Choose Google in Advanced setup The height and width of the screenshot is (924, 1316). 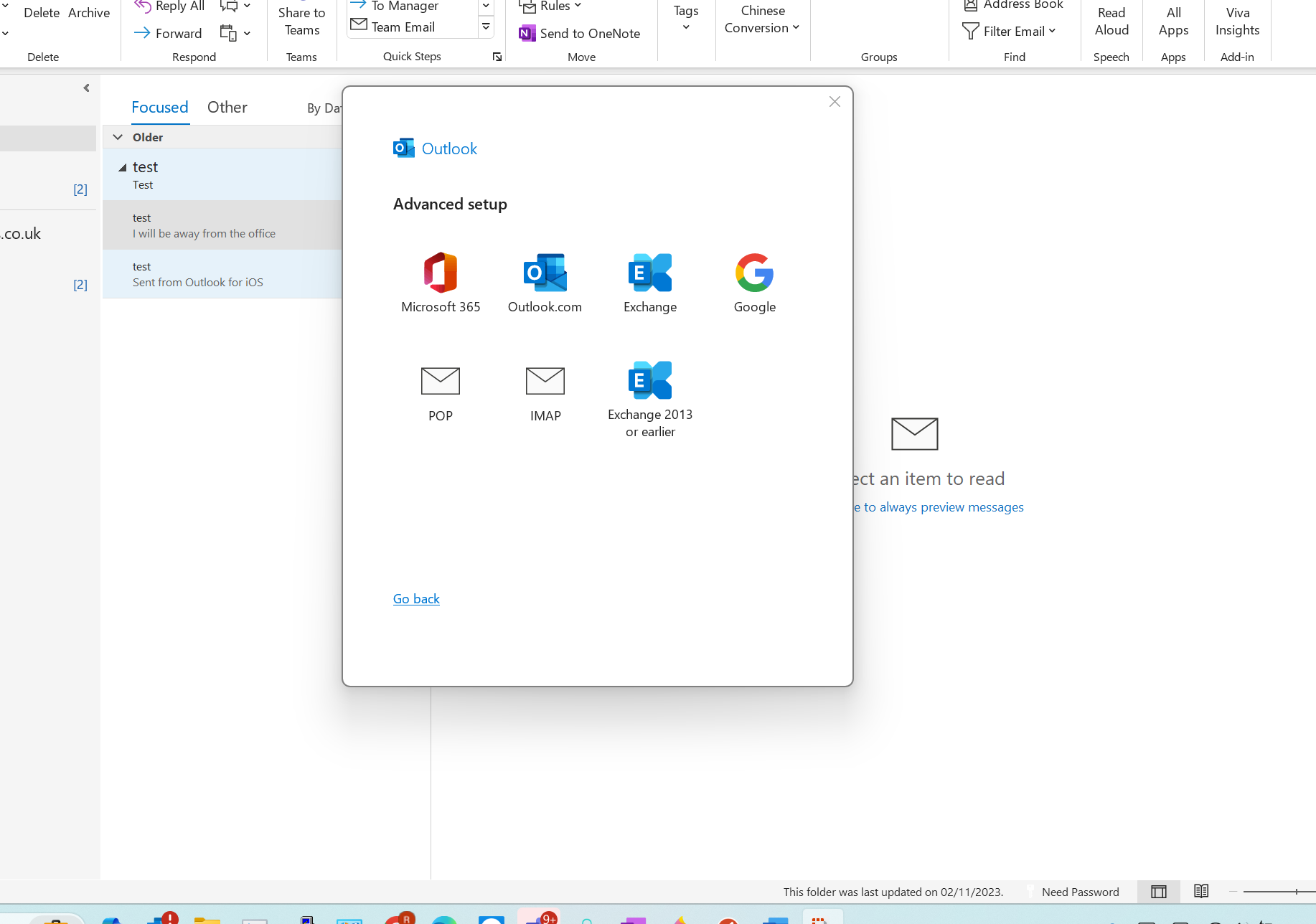point(754,283)
